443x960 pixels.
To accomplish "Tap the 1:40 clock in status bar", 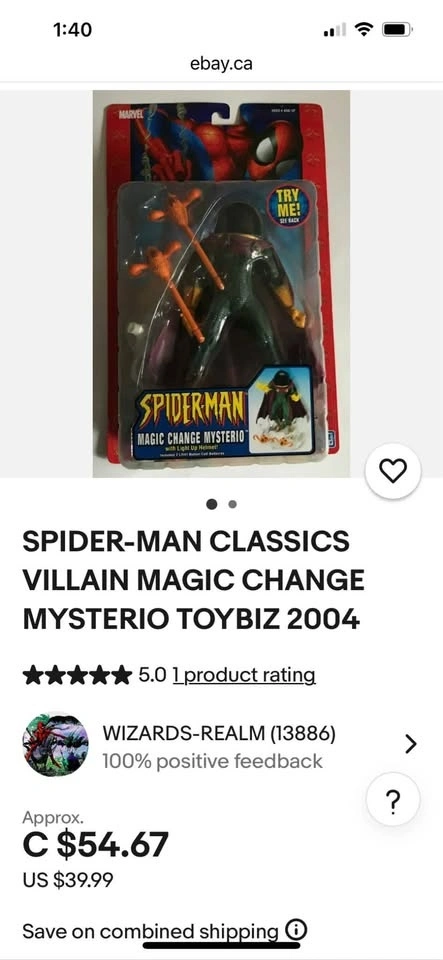I will (72, 29).
